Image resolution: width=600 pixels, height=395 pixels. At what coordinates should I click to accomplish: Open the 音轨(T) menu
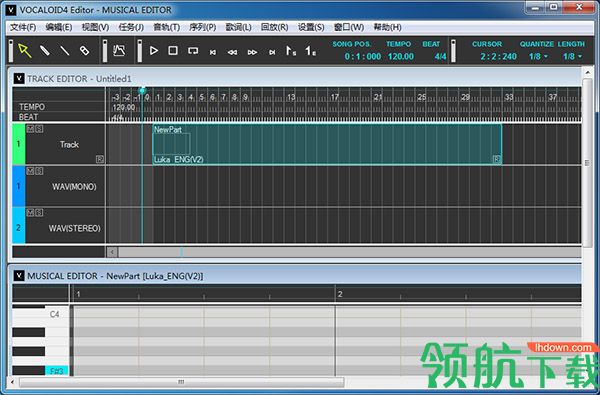pyautogui.click(x=166, y=27)
